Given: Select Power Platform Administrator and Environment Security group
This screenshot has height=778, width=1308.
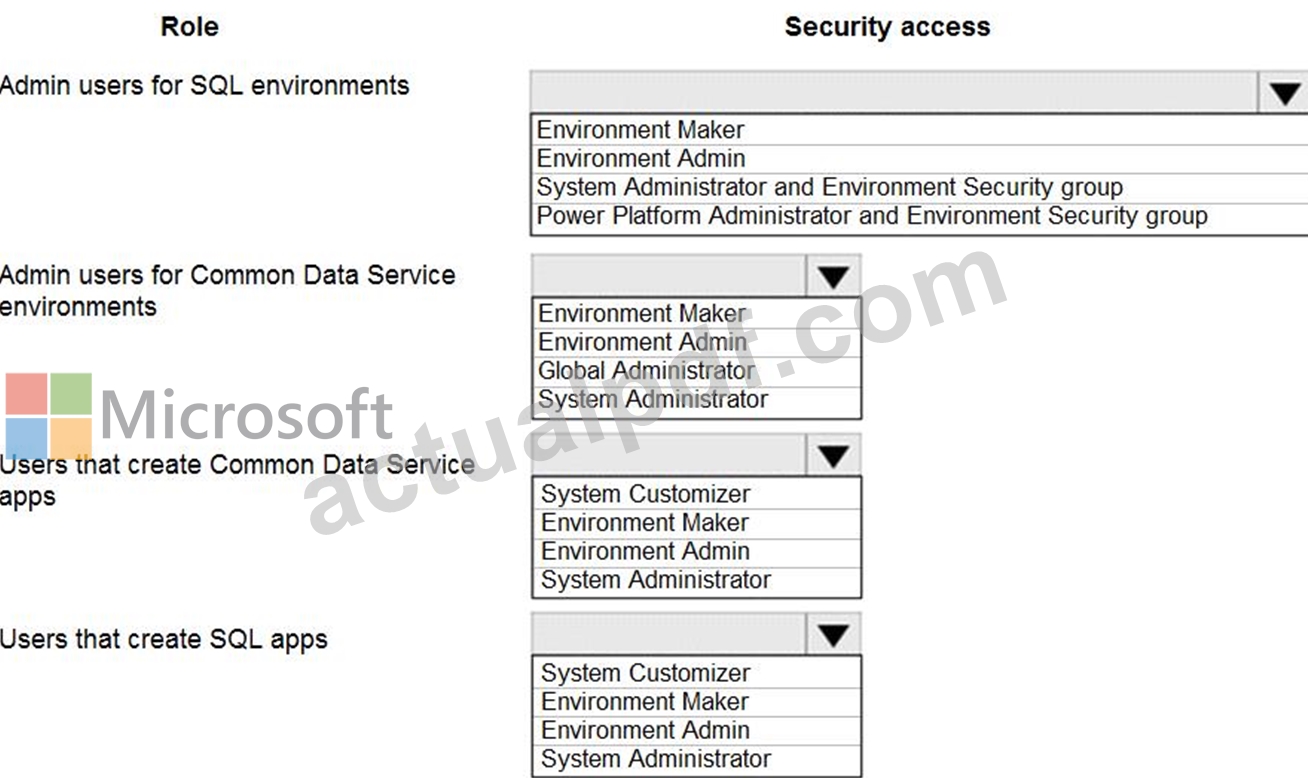Looking at the screenshot, I should pyautogui.click(x=919, y=216).
